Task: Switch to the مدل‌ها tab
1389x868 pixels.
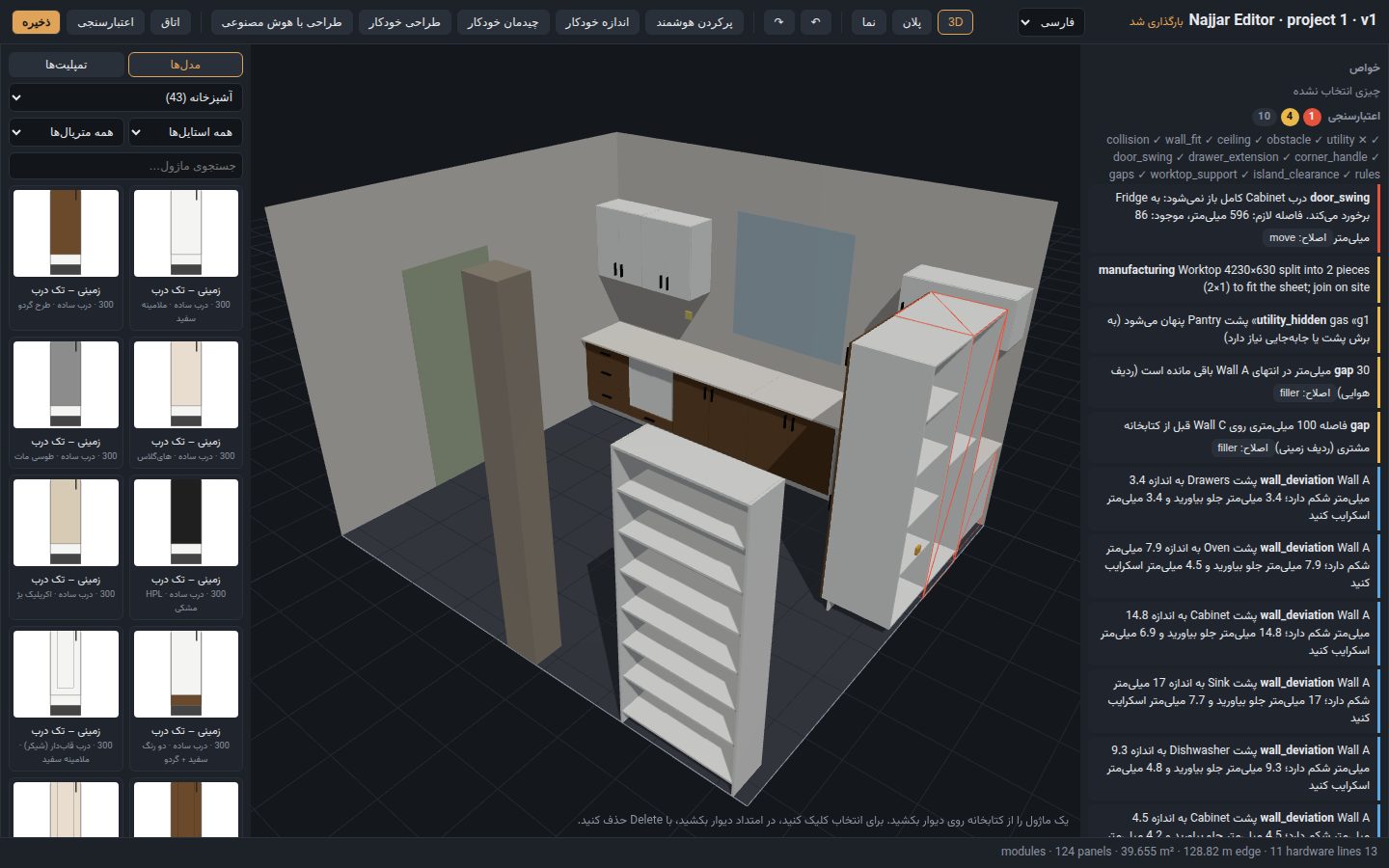Action: pos(185,65)
